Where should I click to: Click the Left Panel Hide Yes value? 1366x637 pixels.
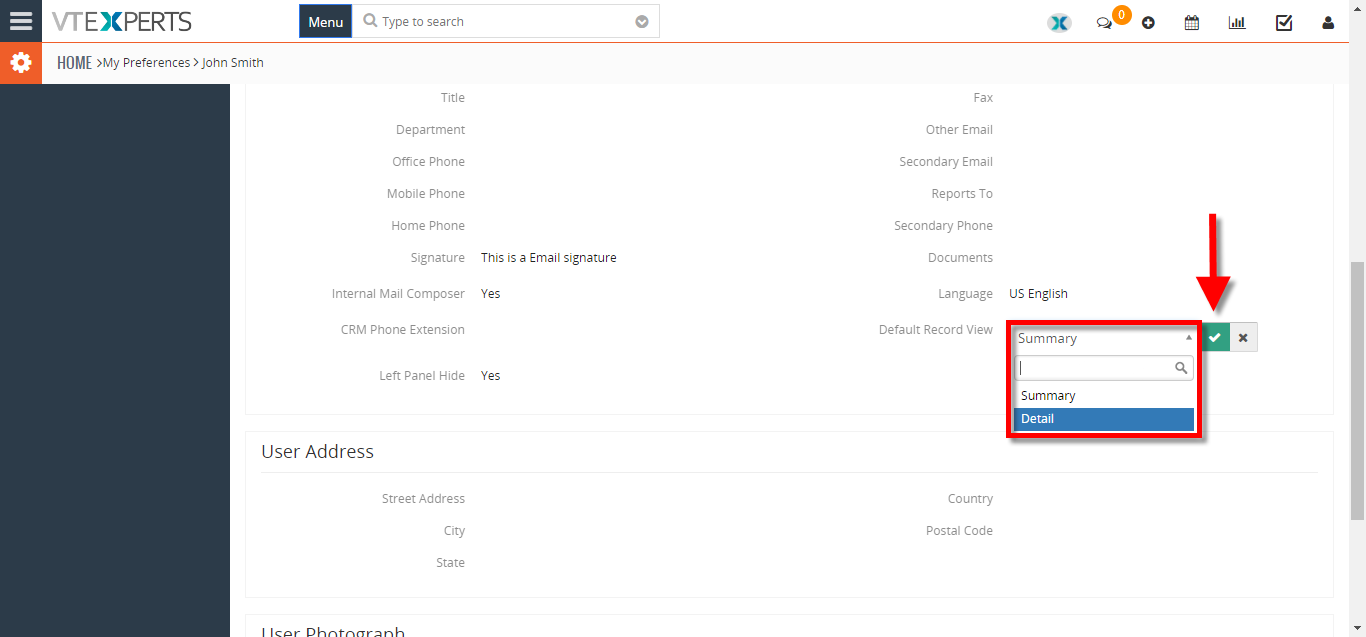(490, 376)
